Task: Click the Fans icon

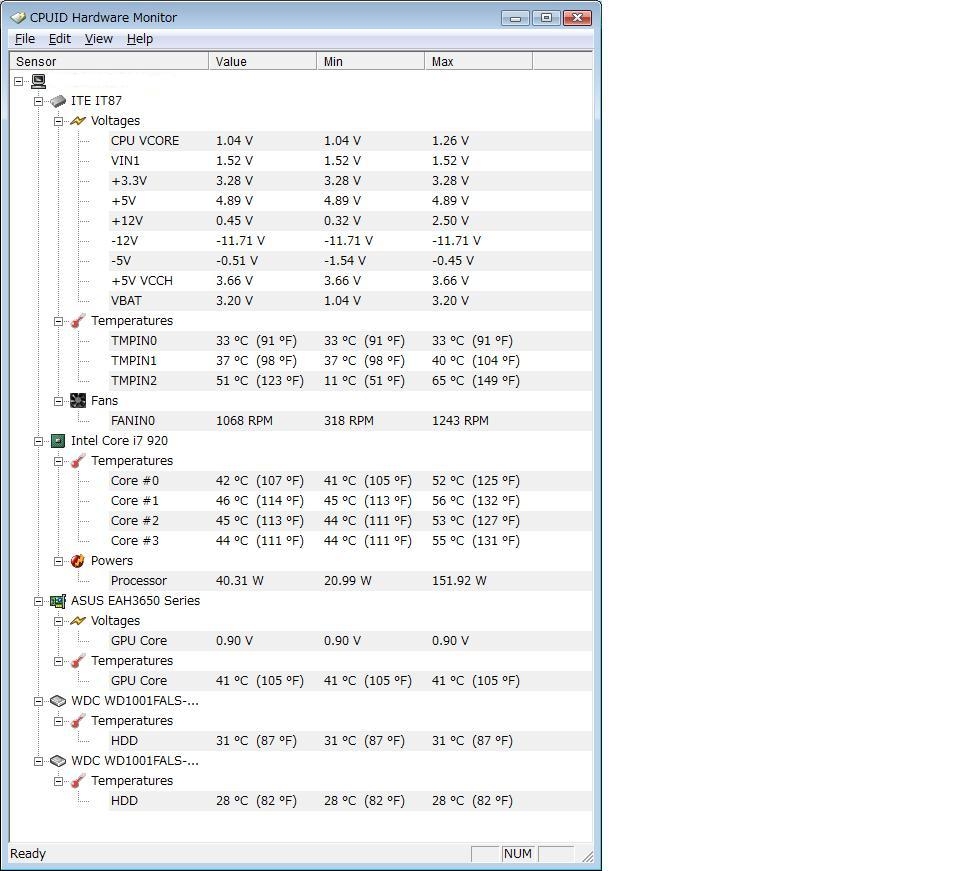Action: point(78,401)
